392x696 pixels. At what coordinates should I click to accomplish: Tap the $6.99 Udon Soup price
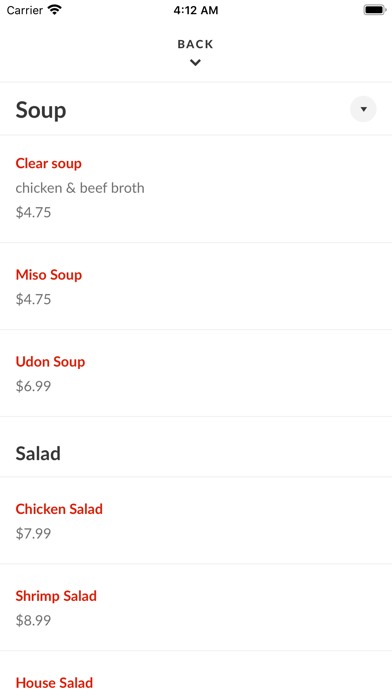coord(33,386)
